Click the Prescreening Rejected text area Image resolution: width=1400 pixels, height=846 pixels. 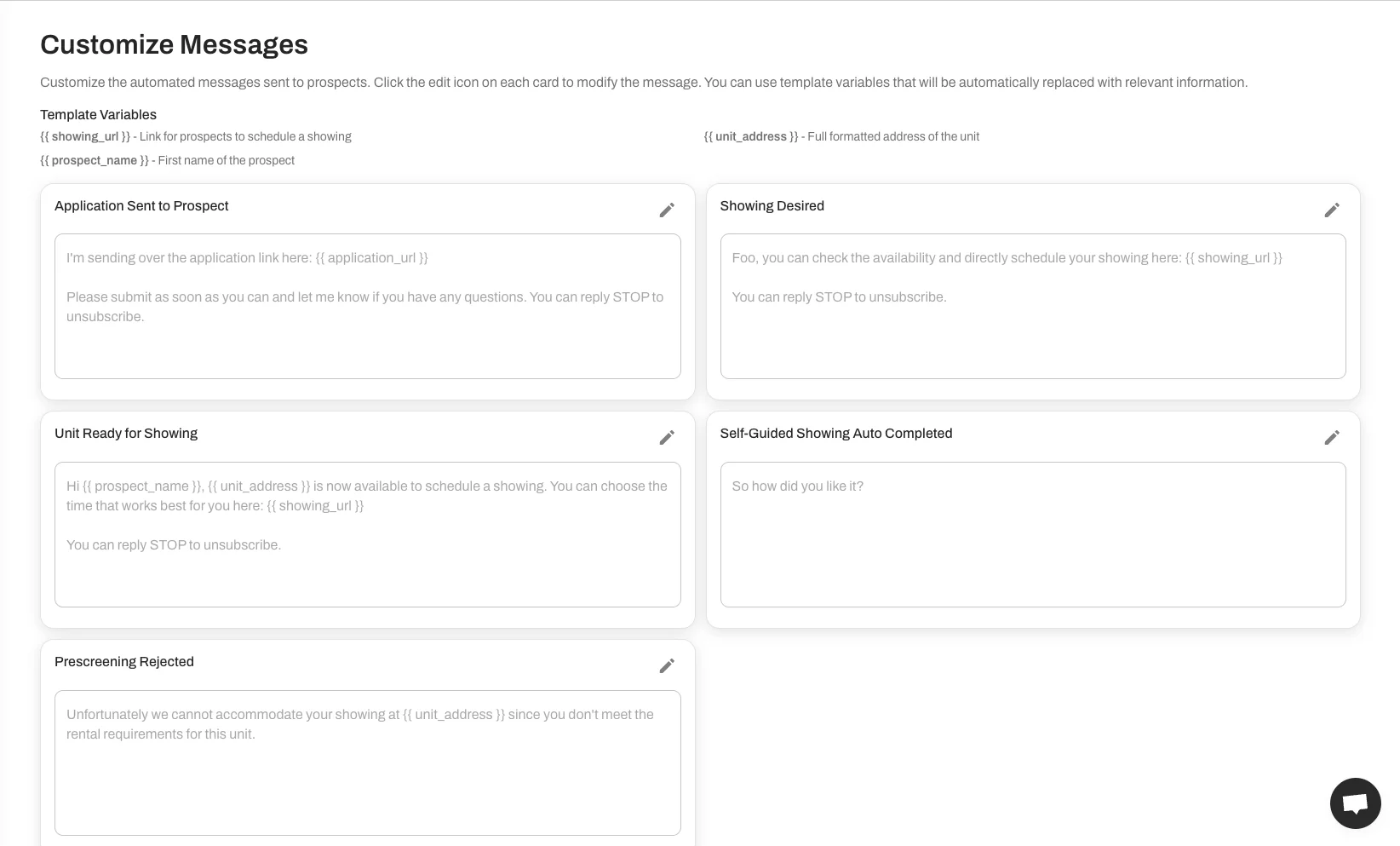click(x=367, y=763)
